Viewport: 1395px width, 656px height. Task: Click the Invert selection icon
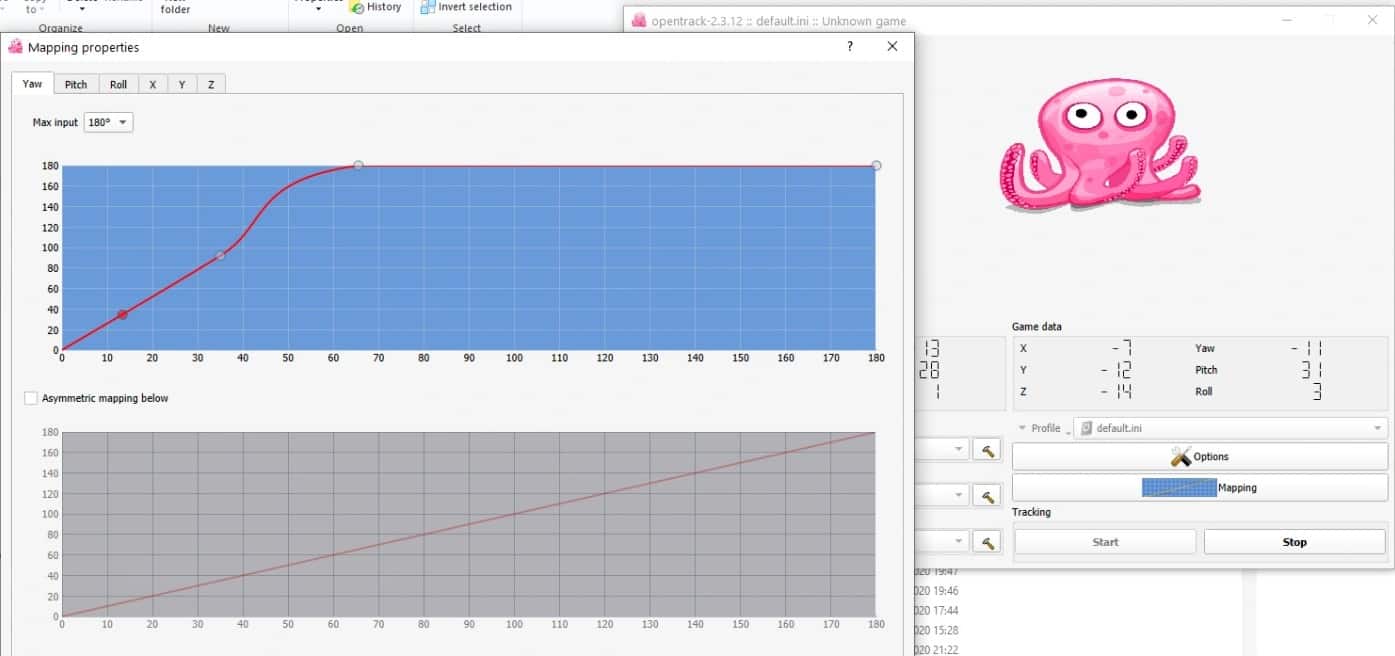coord(428,6)
